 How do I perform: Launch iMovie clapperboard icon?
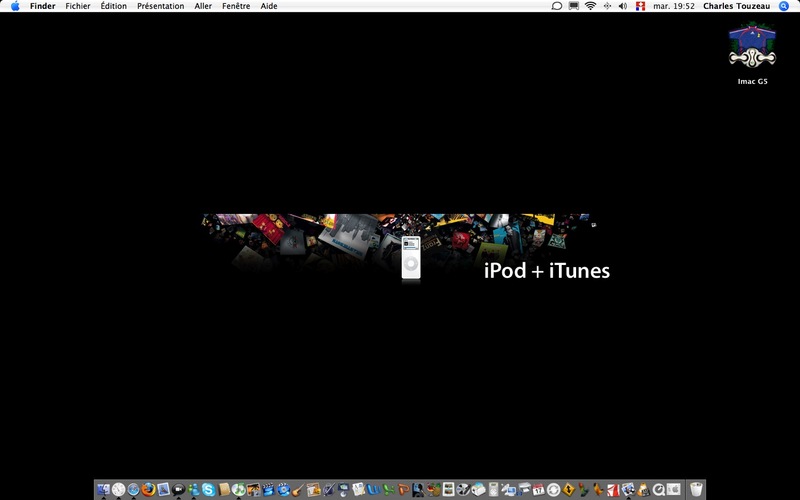coord(268,489)
